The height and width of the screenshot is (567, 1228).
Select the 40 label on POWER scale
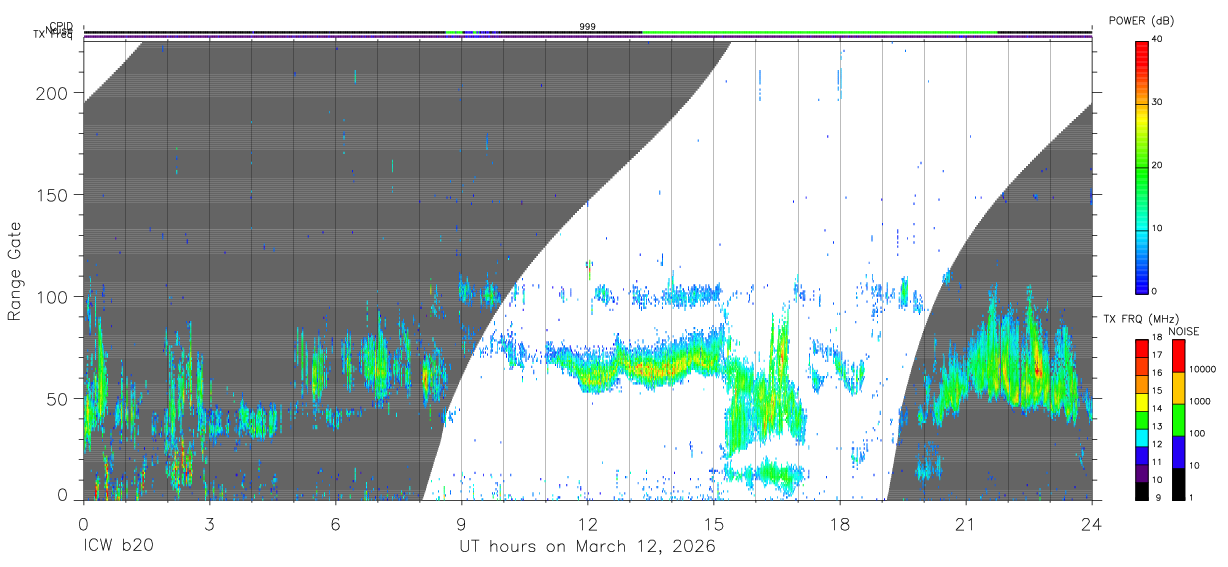click(1156, 39)
